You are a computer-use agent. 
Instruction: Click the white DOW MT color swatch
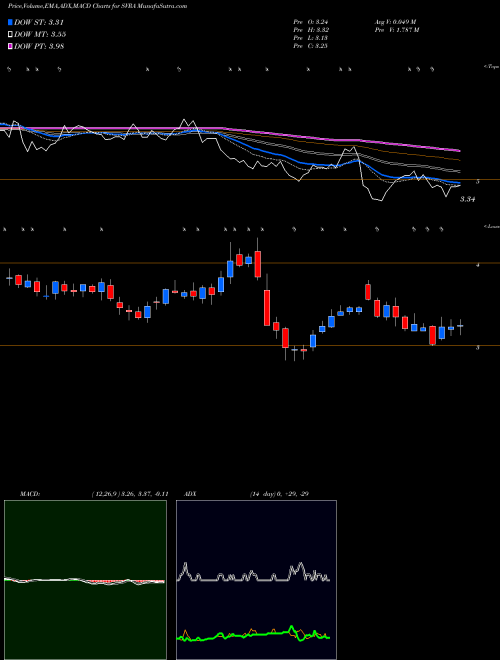[11, 35]
